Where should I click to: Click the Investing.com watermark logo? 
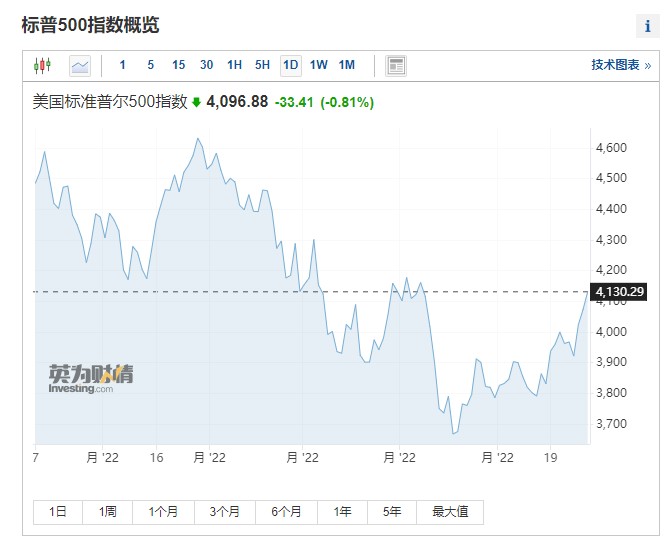click(x=91, y=378)
